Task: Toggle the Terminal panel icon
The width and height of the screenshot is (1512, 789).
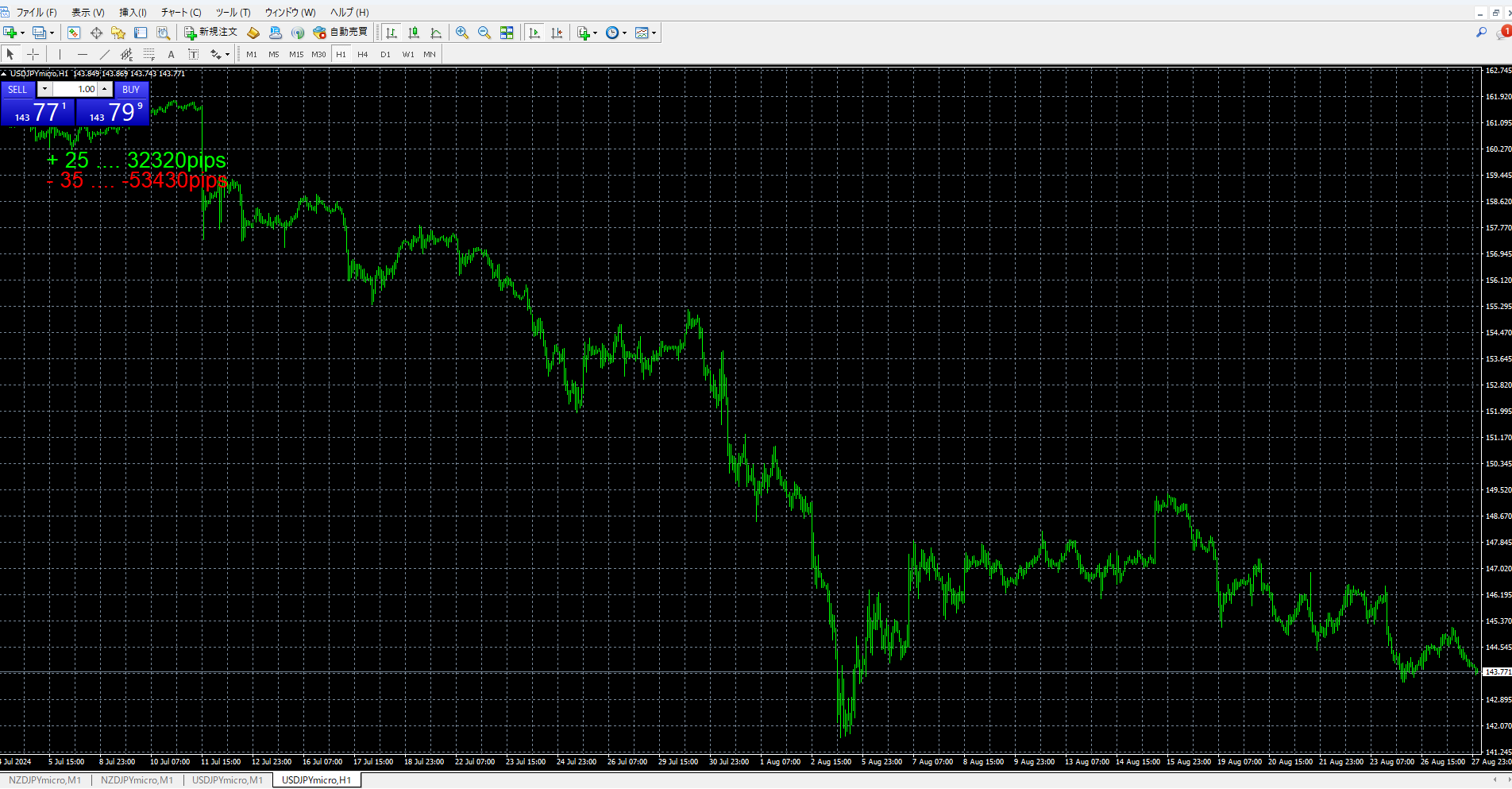Action: click(141, 33)
